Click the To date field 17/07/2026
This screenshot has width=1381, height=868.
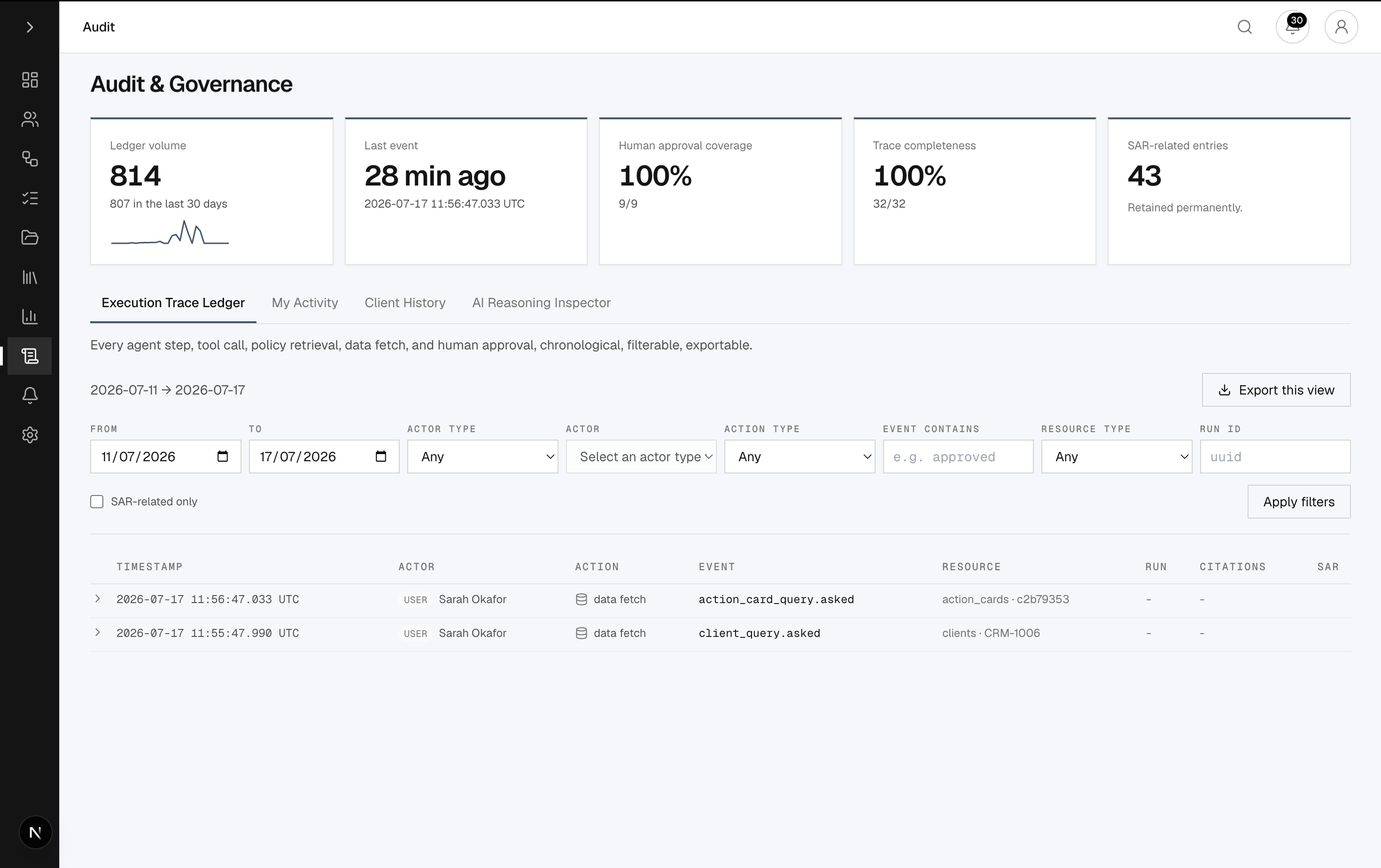[324, 457]
